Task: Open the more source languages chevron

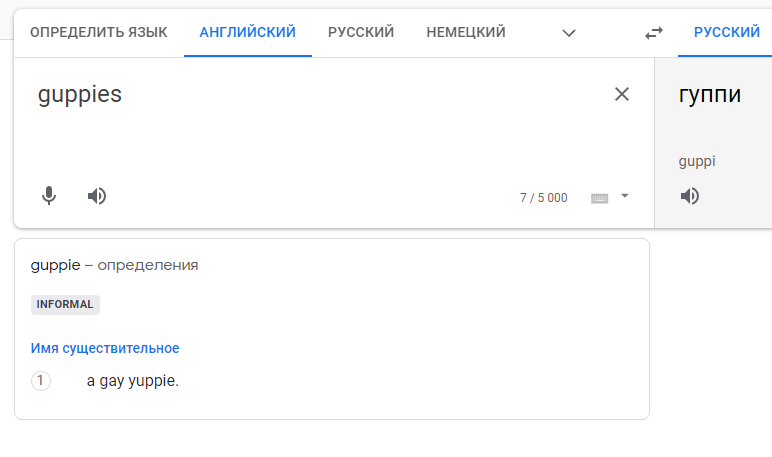Action: (569, 33)
